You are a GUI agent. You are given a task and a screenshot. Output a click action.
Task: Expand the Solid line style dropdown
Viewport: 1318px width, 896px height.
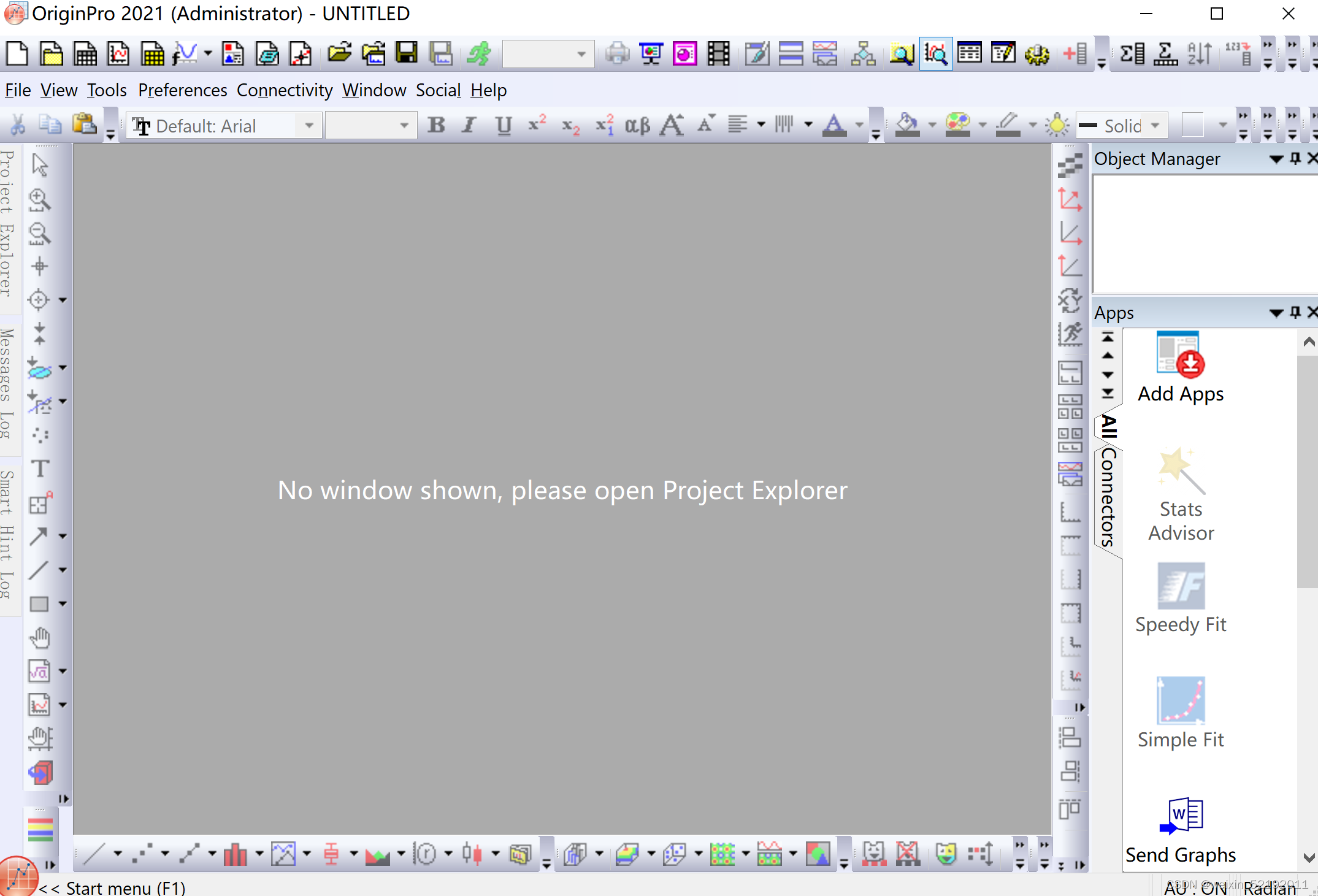(1155, 126)
